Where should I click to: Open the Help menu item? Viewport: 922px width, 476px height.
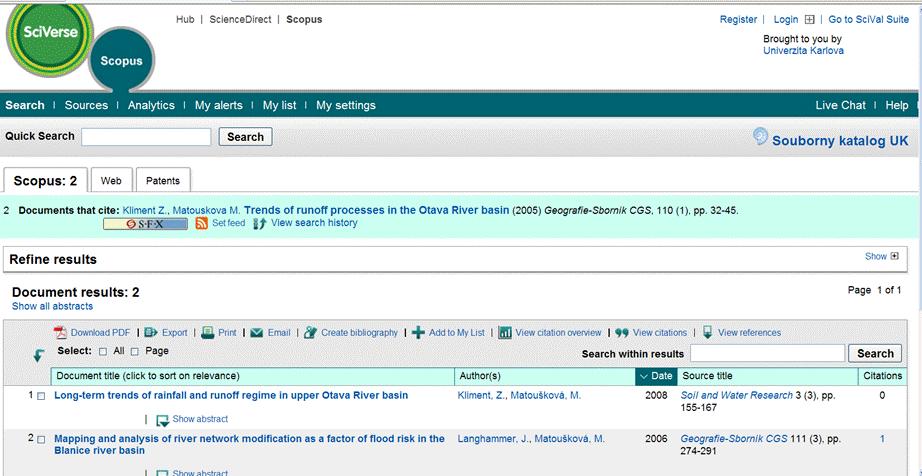pos(897,105)
